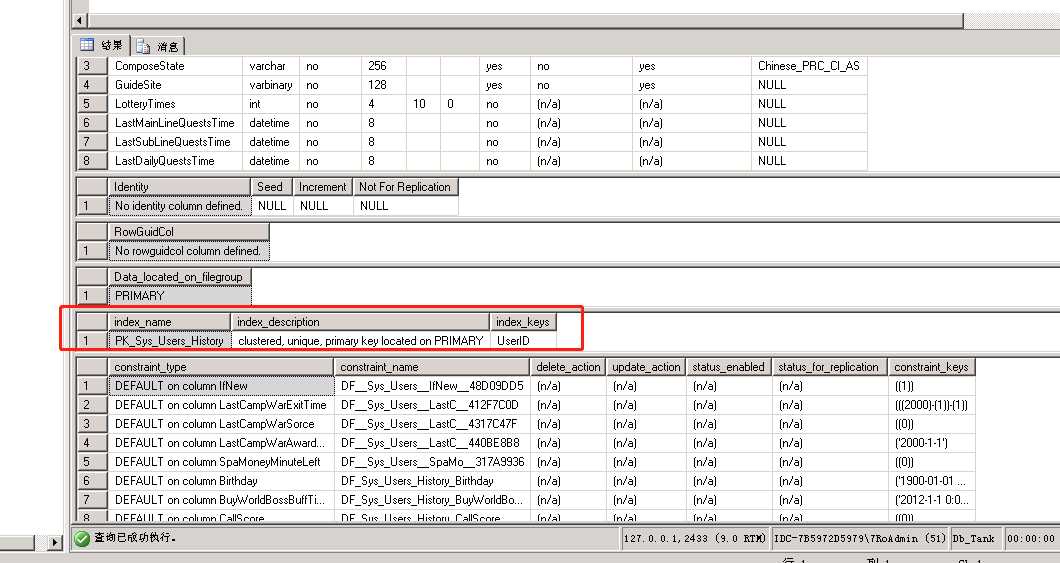This screenshot has height=563, width=1060.
Task: Select the PK_Sys_Users_History index cell
Action: click(x=169, y=341)
